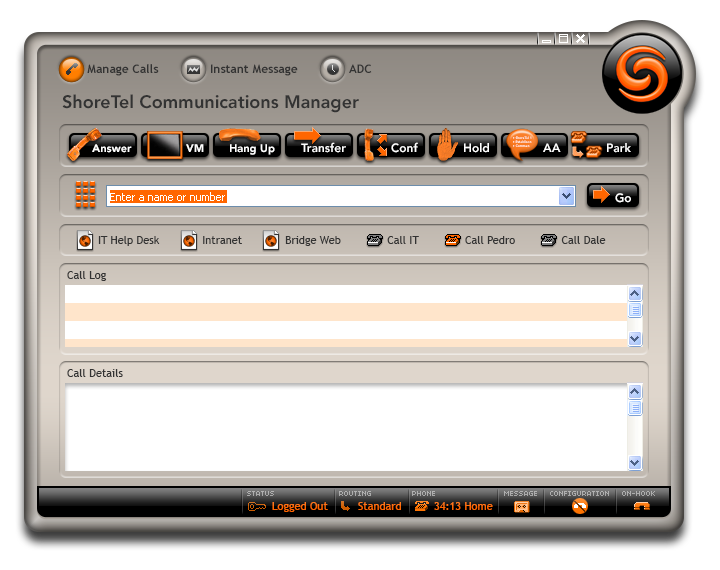Click Call Details scrollbar thumb
720x570 pixels.
click(x=635, y=408)
